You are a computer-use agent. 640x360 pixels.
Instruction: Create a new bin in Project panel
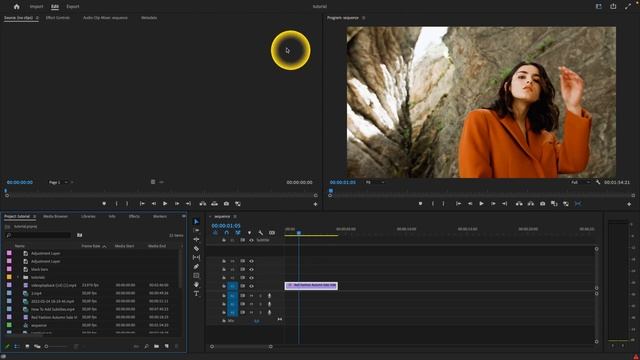click(x=156, y=346)
